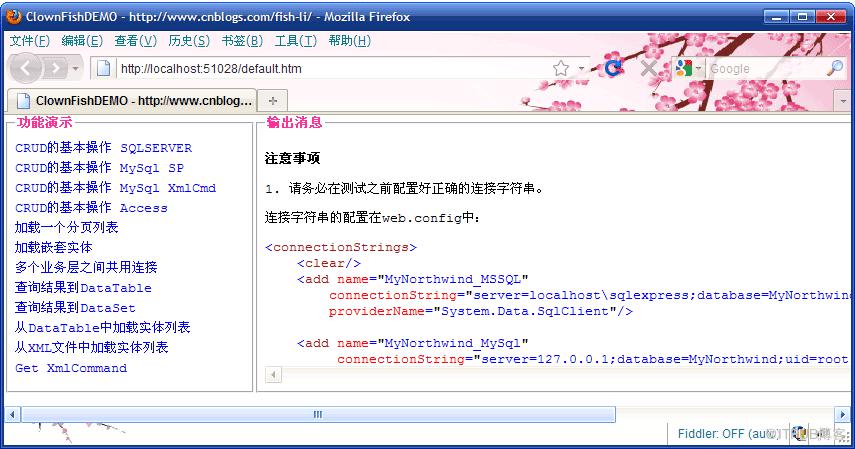Click 多个业务层之间共用连接 link
855x449 pixels.
click(x=86, y=267)
